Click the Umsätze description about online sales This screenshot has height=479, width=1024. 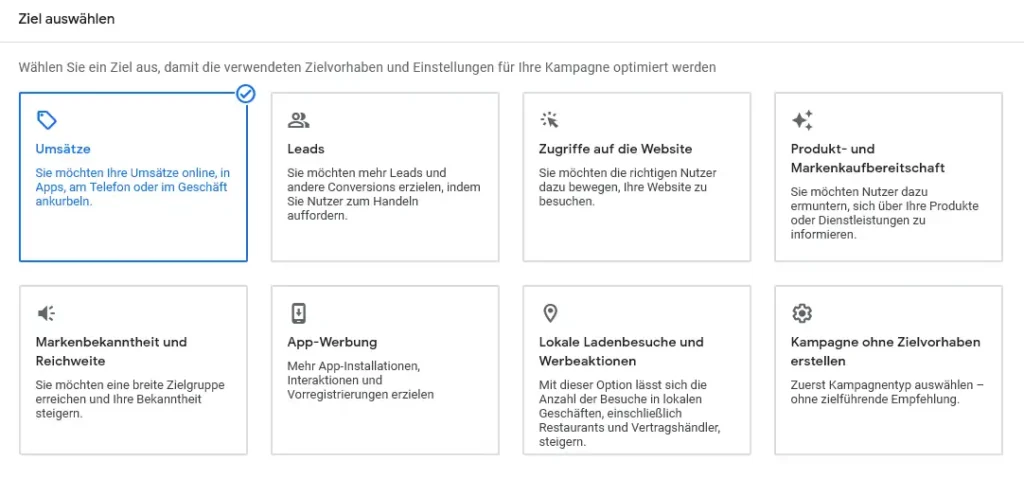coord(133,188)
